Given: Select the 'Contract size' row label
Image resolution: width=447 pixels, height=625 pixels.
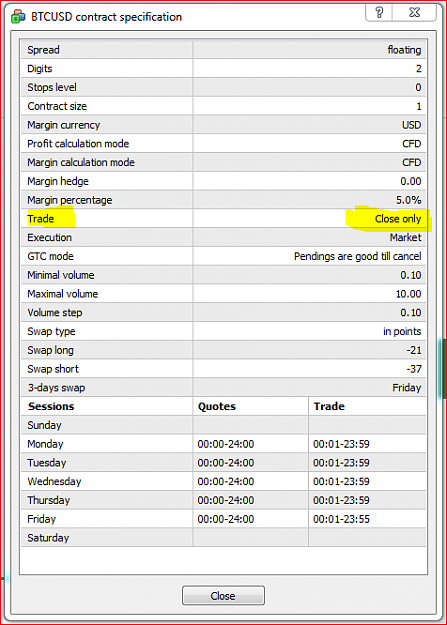Looking at the screenshot, I should coord(57,106).
